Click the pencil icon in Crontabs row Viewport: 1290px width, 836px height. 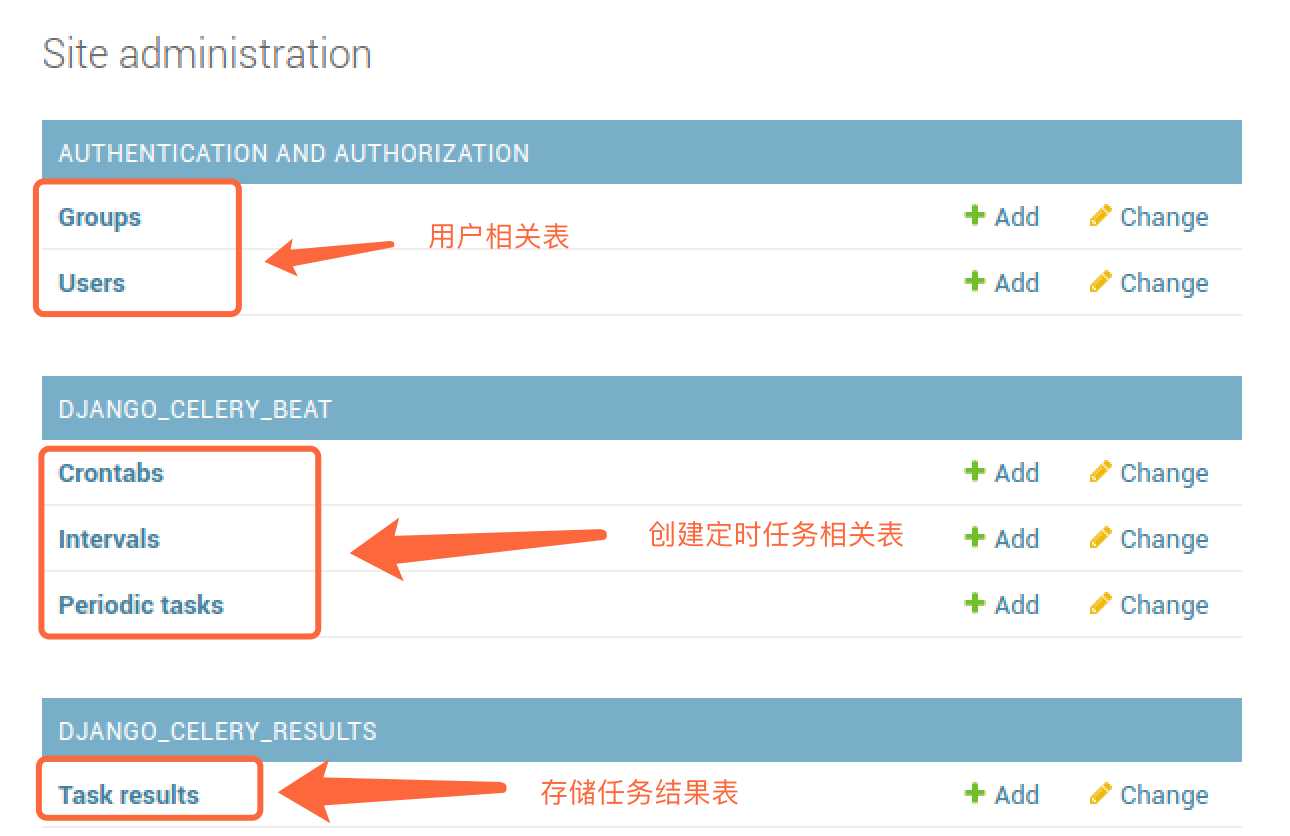click(x=1100, y=472)
